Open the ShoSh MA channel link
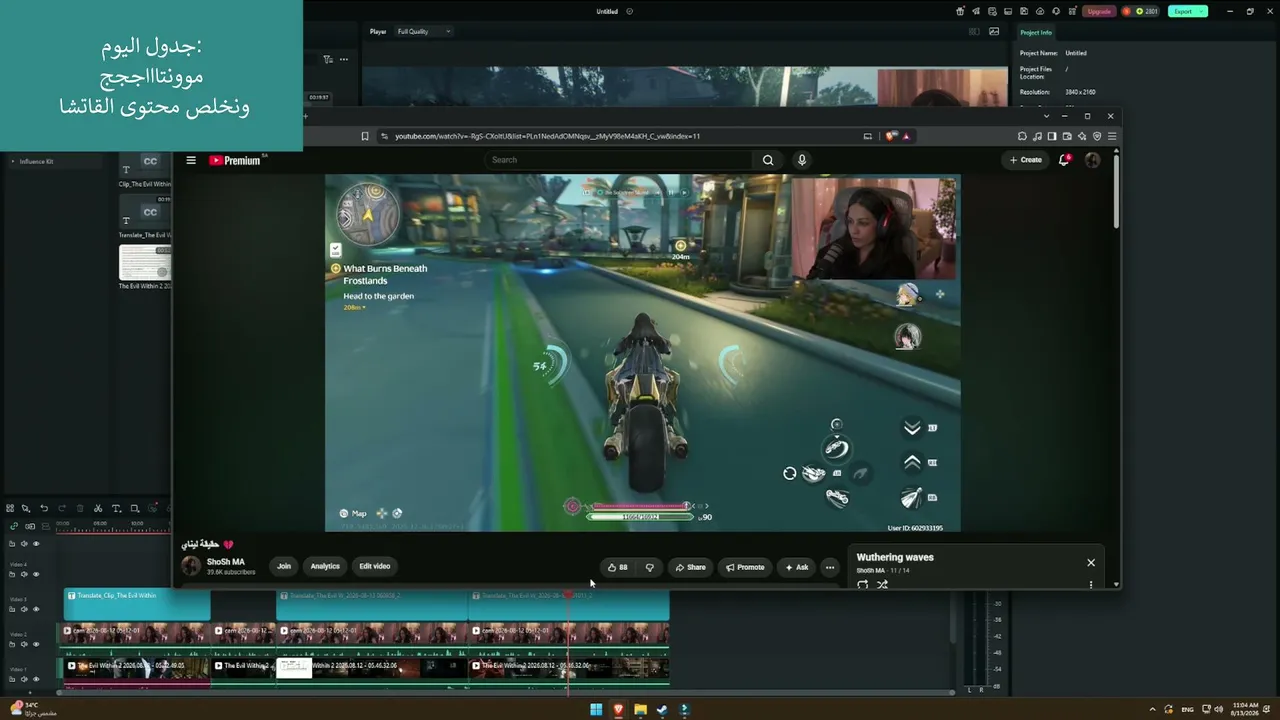This screenshot has width=1280, height=720. point(225,562)
